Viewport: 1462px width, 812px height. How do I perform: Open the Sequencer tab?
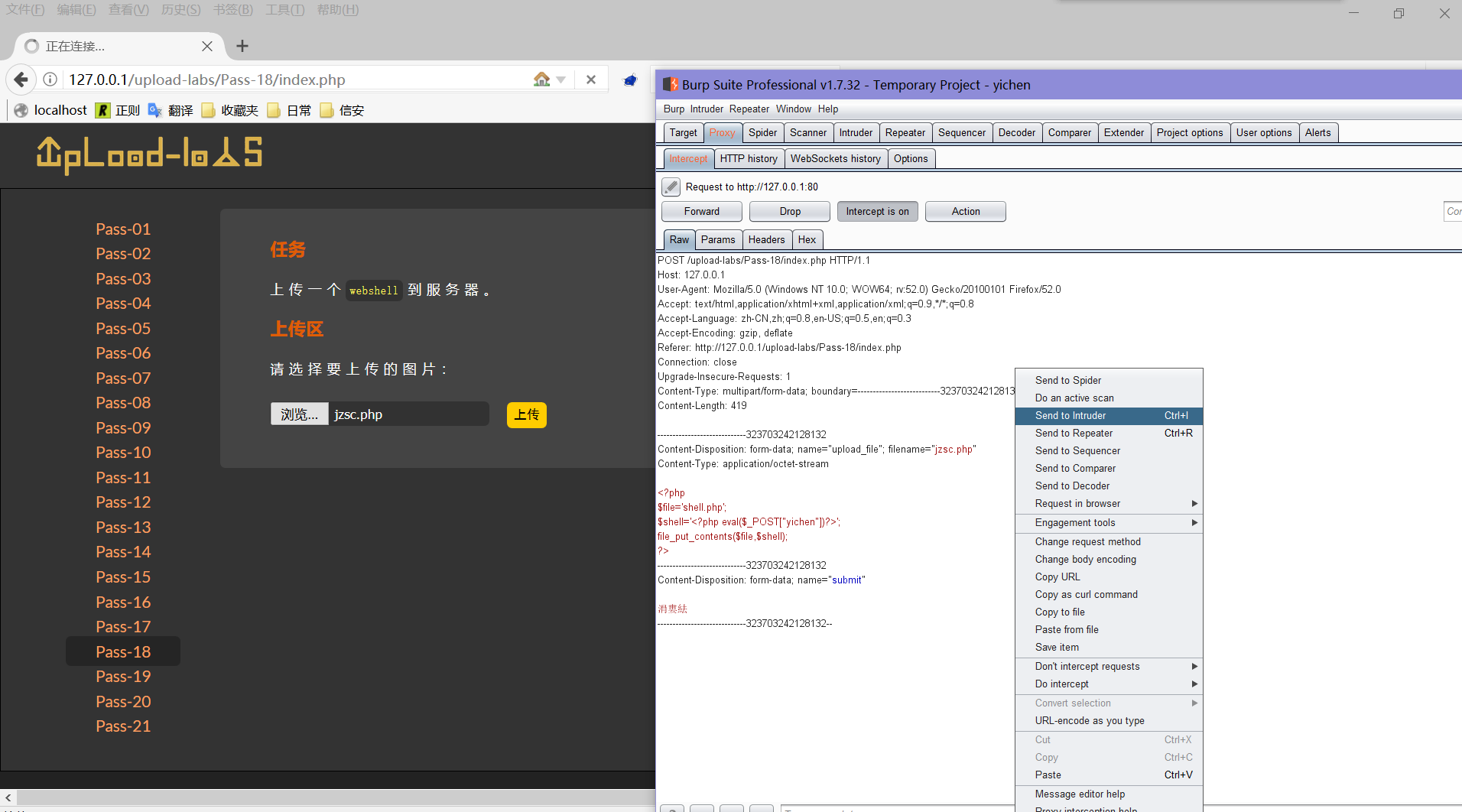pyautogui.click(x=962, y=132)
